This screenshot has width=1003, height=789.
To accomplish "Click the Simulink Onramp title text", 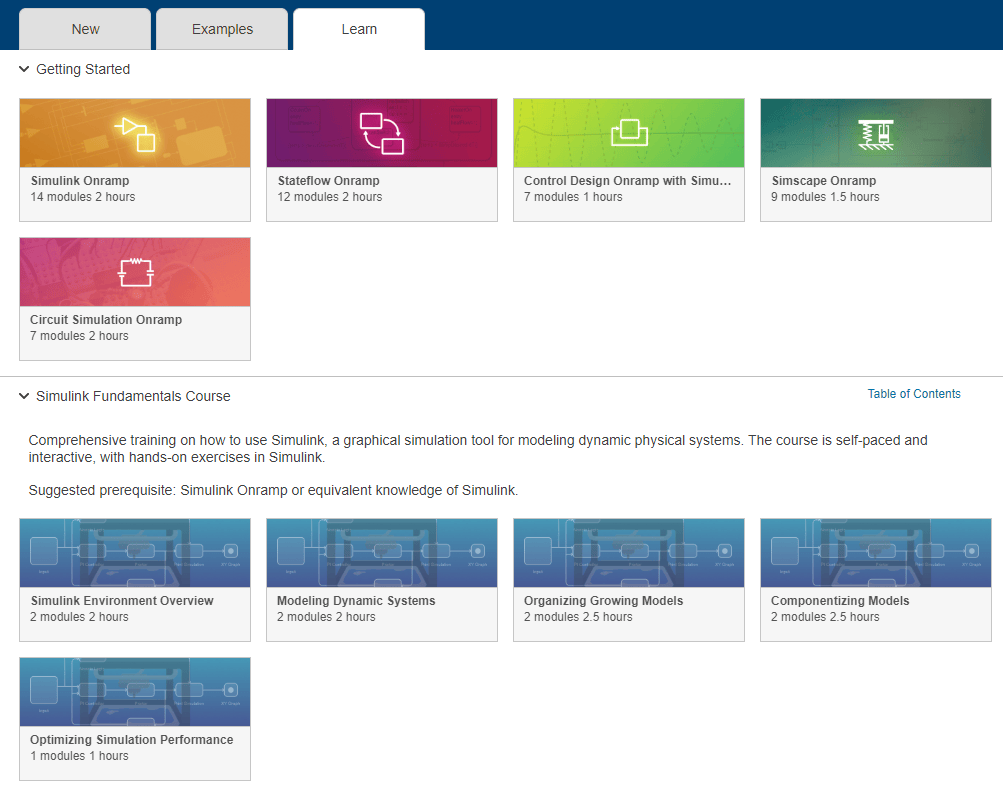I will point(80,180).
